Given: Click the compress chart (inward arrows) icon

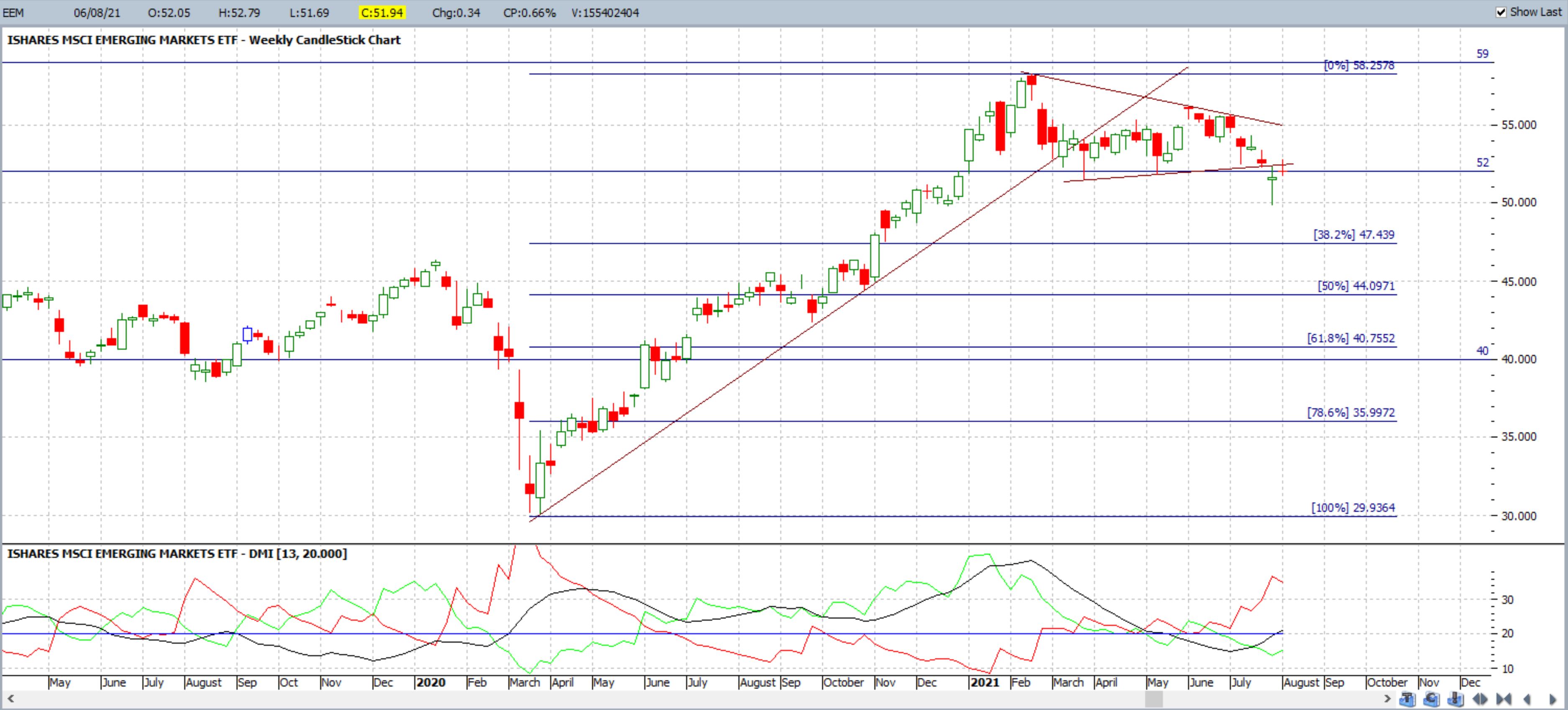Looking at the screenshot, I should point(1504,699).
